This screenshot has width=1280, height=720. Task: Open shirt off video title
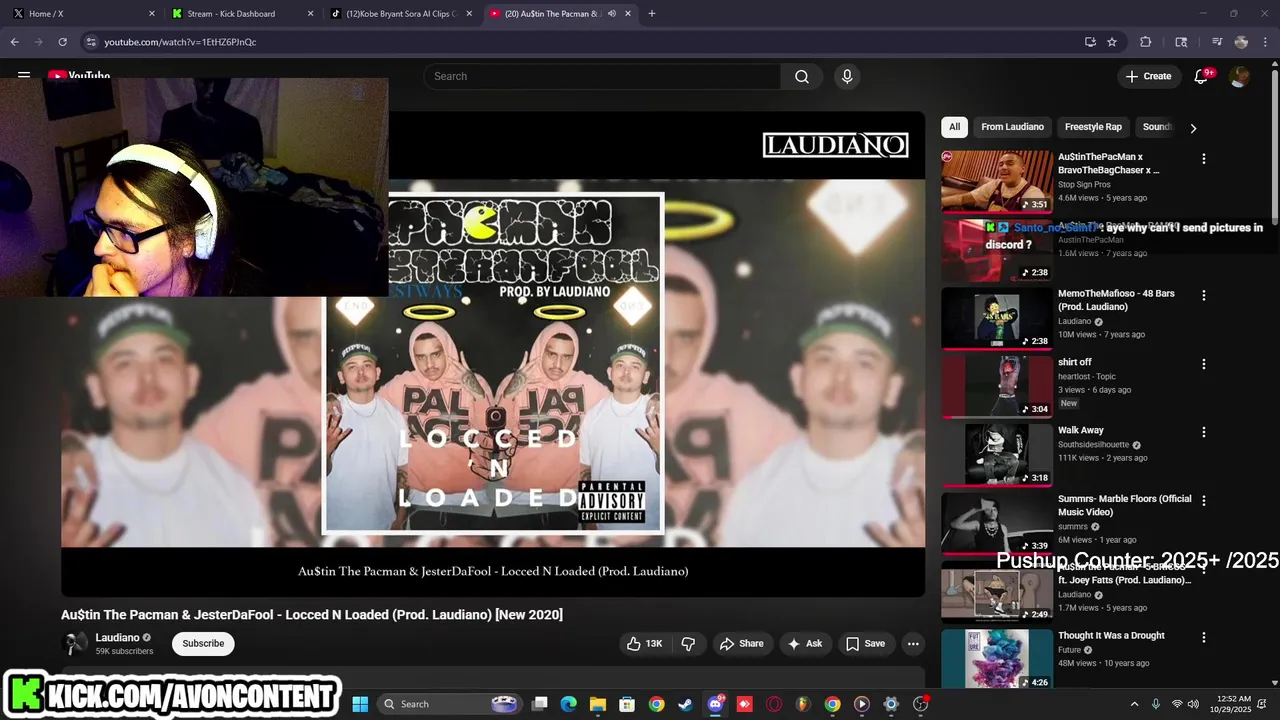[x=1075, y=362]
